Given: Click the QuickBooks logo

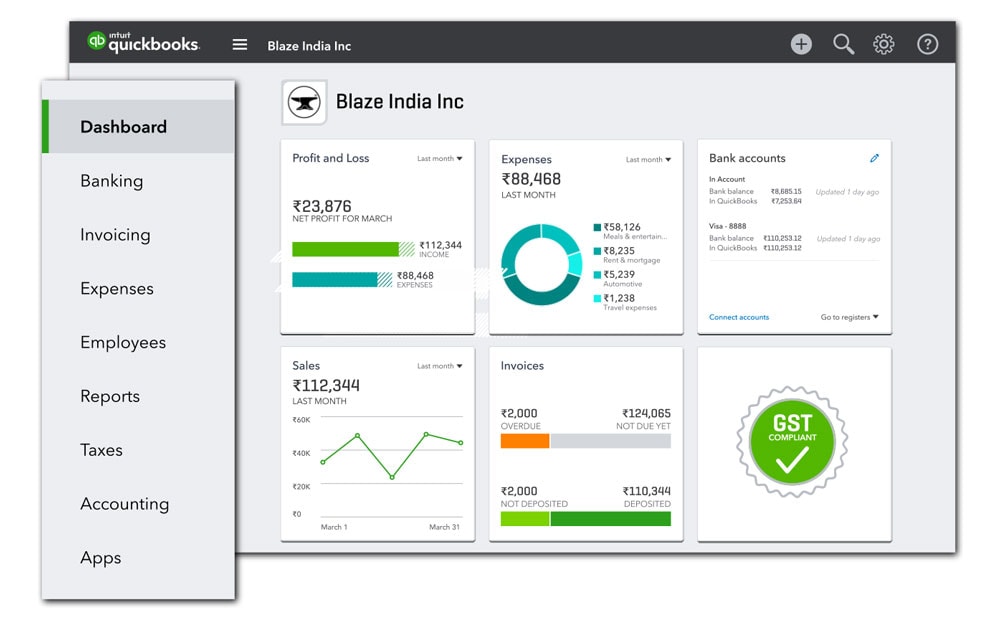Looking at the screenshot, I should tap(143, 42).
